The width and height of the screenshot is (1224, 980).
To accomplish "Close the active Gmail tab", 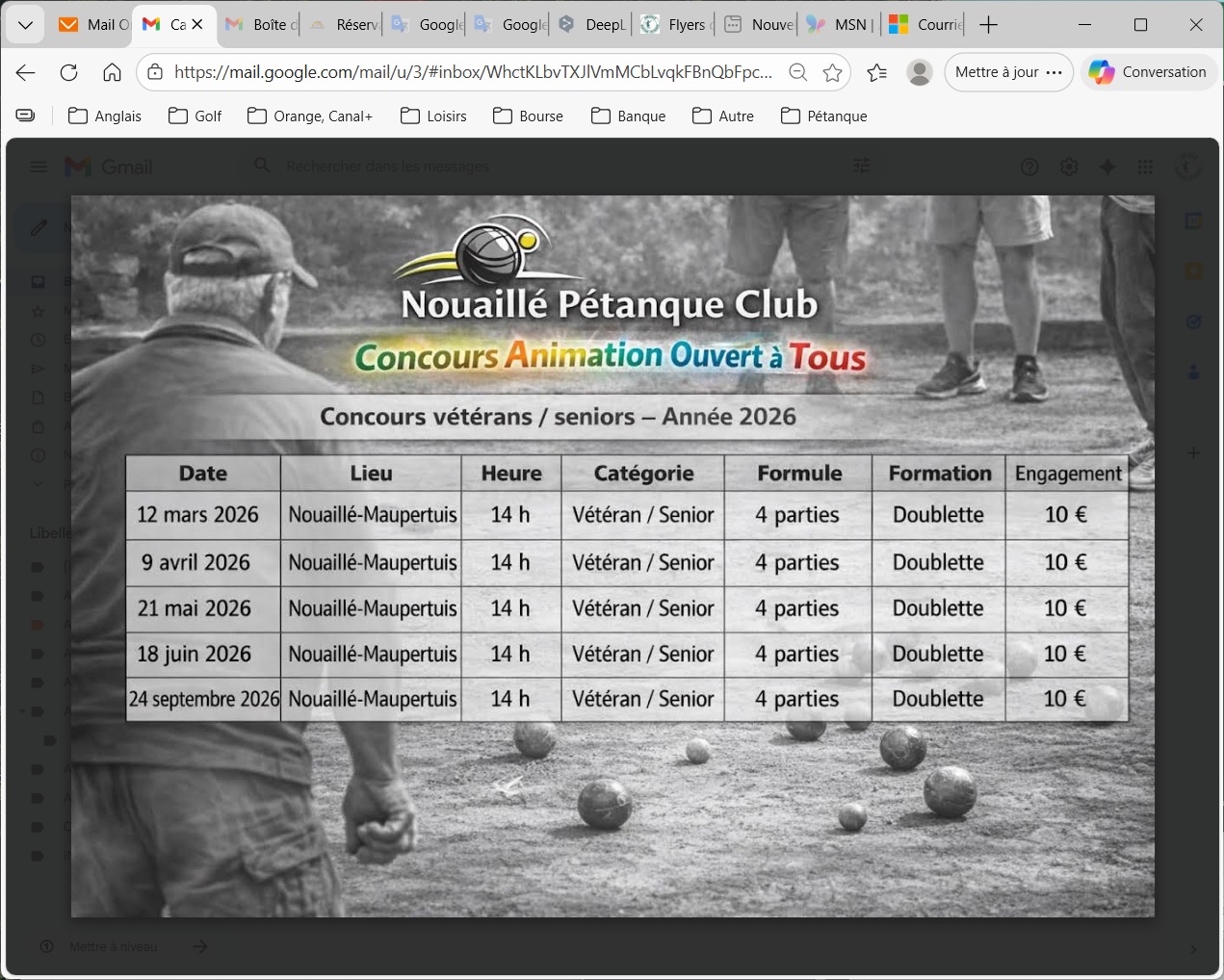I will click(197, 25).
